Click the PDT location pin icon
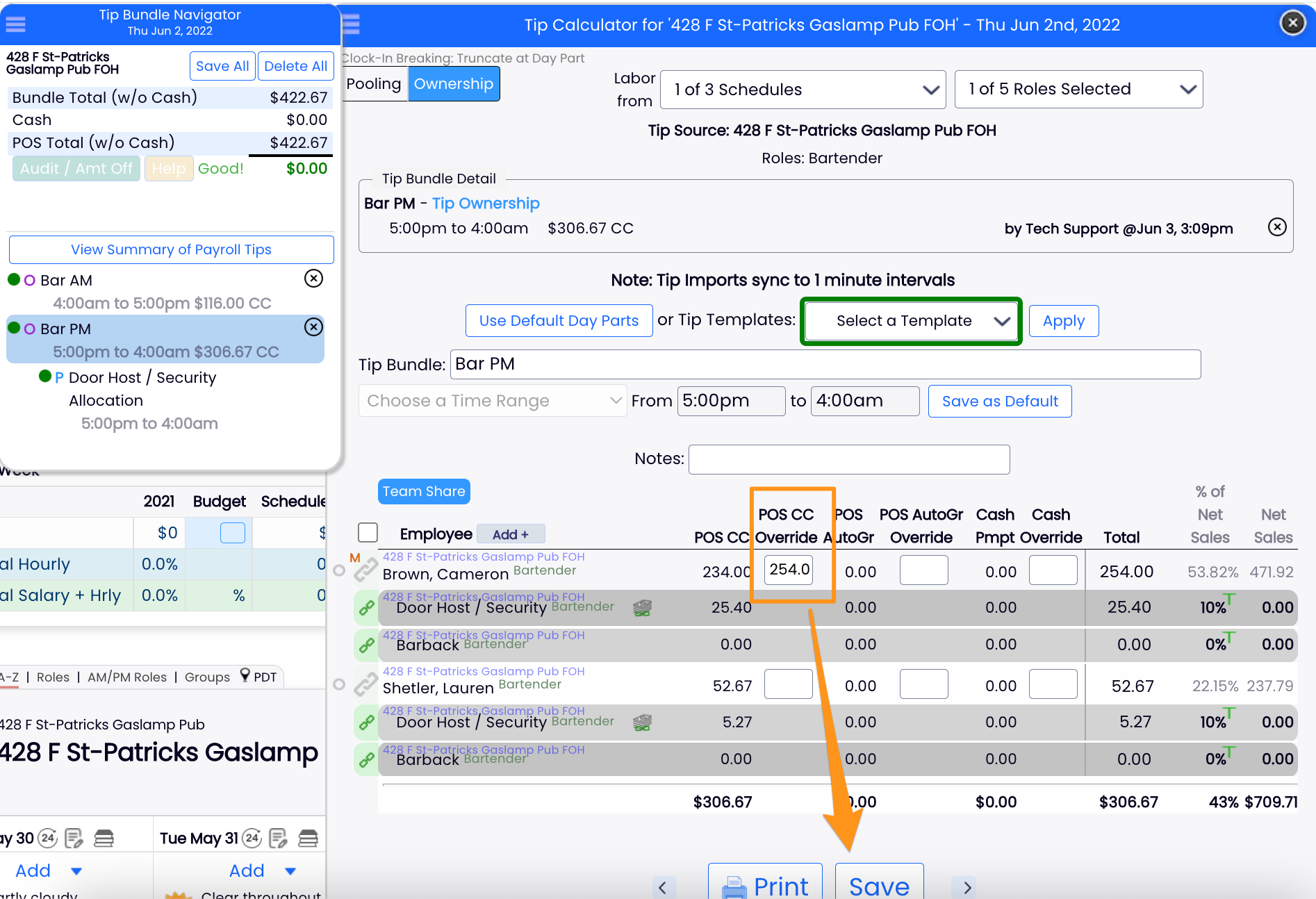This screenshot has height=899, width=1316. [x=245, y=675]
